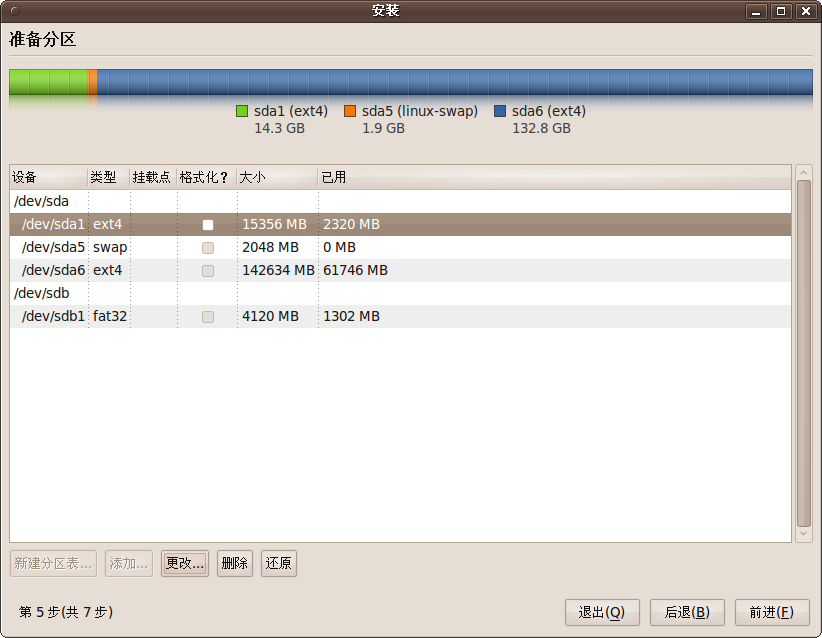Viewport: 822px width, 638px height.
Task: Click the scrollbar down arrow
Action: click(804, 534)
